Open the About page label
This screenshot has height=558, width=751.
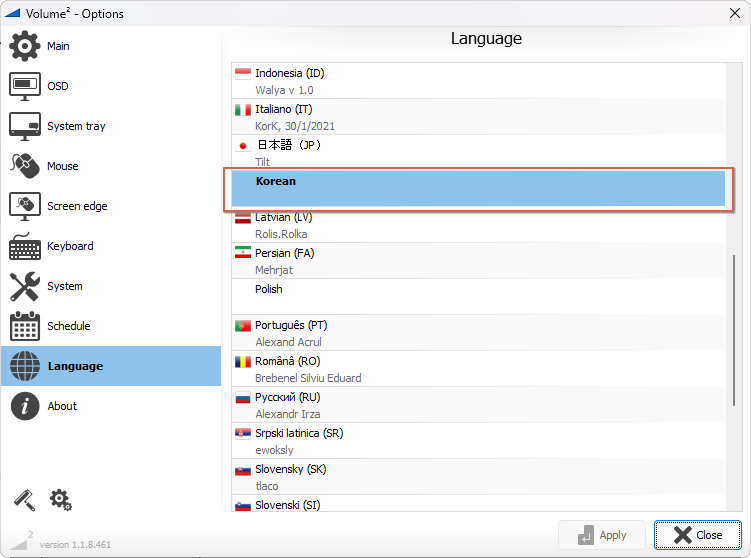(x=62, y=406)
